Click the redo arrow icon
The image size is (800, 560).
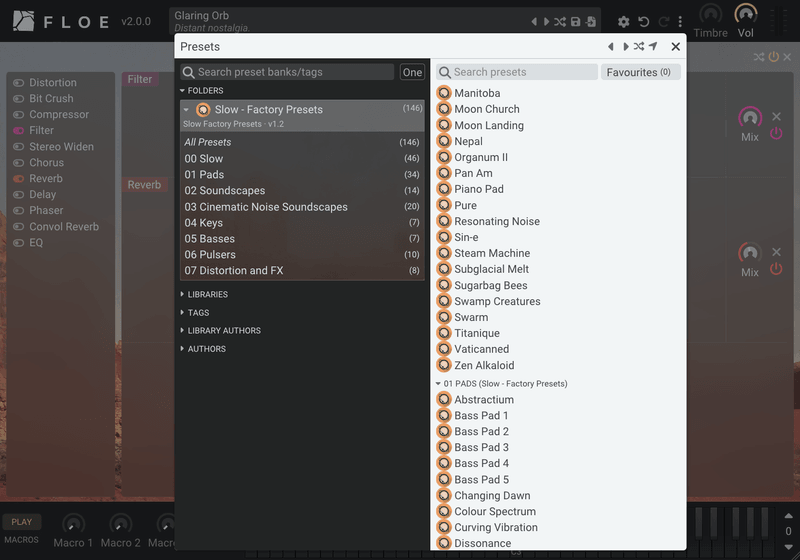pos(664,22)
